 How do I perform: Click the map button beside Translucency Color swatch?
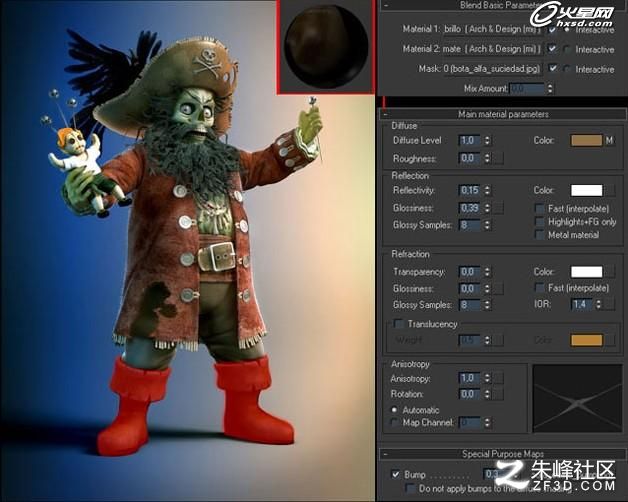point(610,340)
